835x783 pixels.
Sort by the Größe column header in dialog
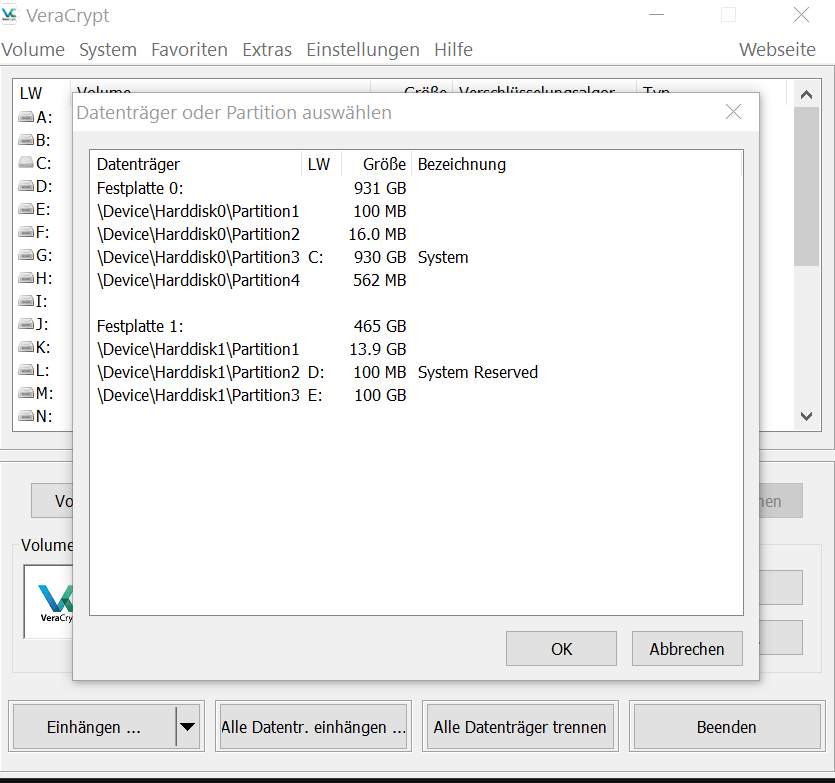point(376,164)
